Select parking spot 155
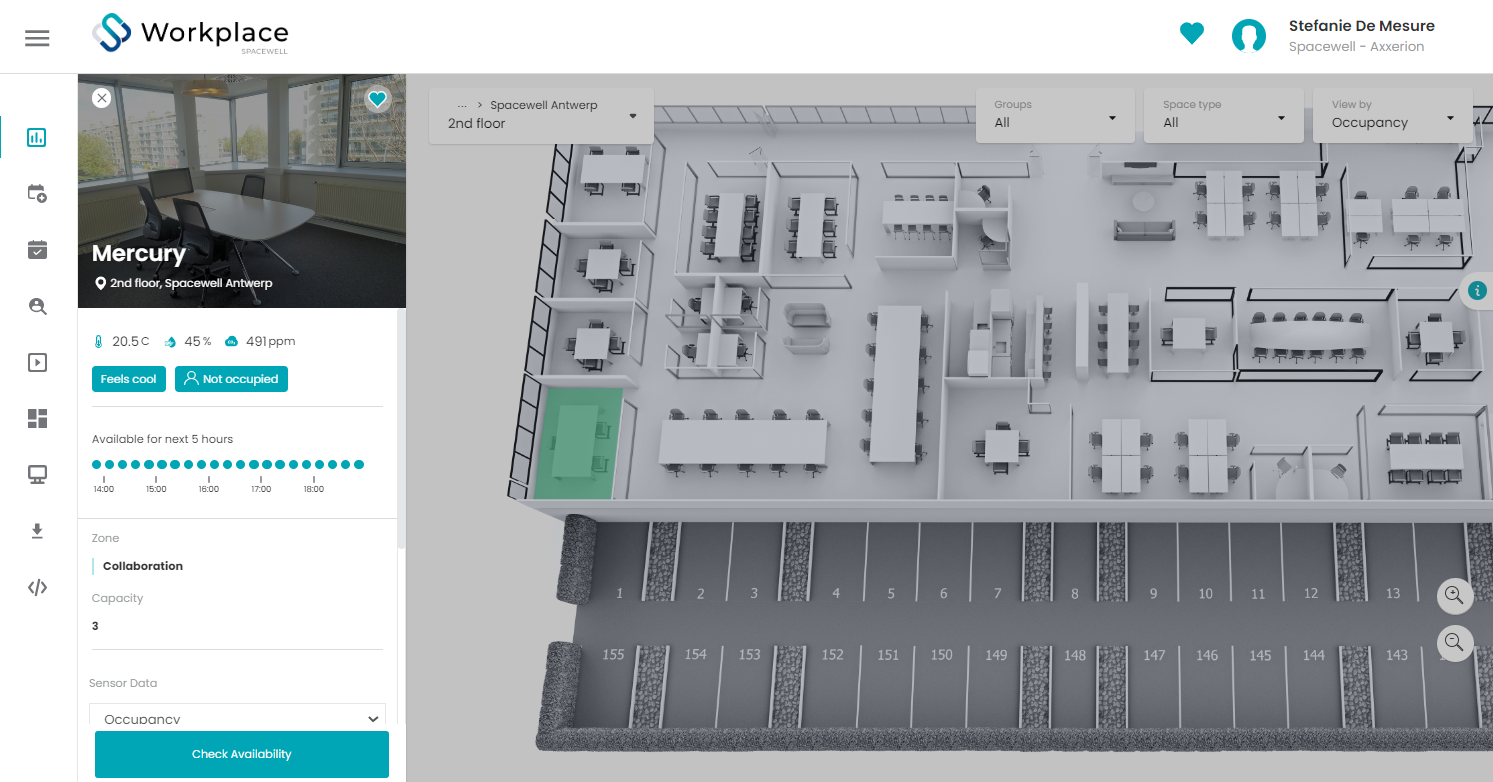 point(613,655)
